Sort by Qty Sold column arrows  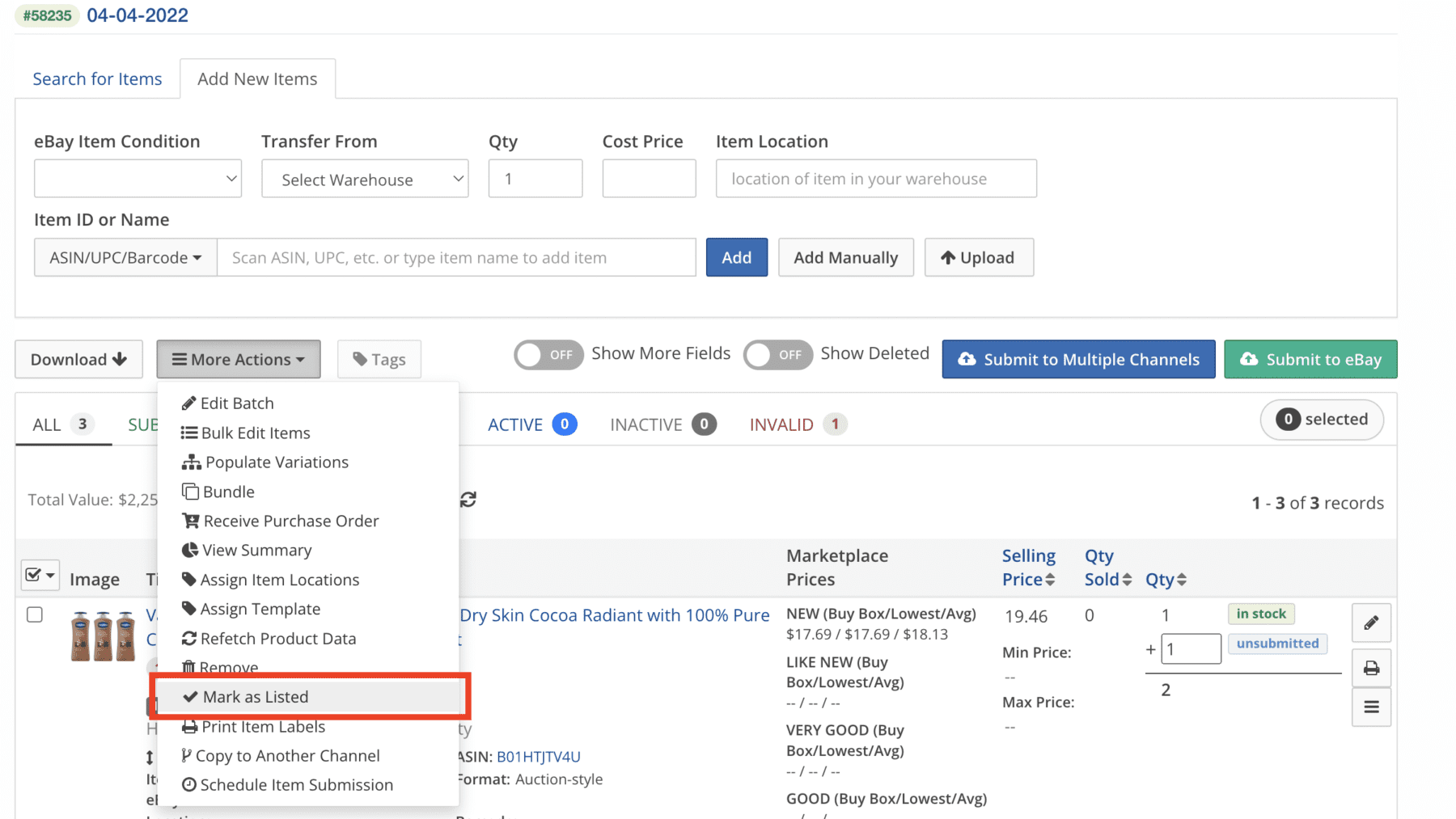point(1127,580)
